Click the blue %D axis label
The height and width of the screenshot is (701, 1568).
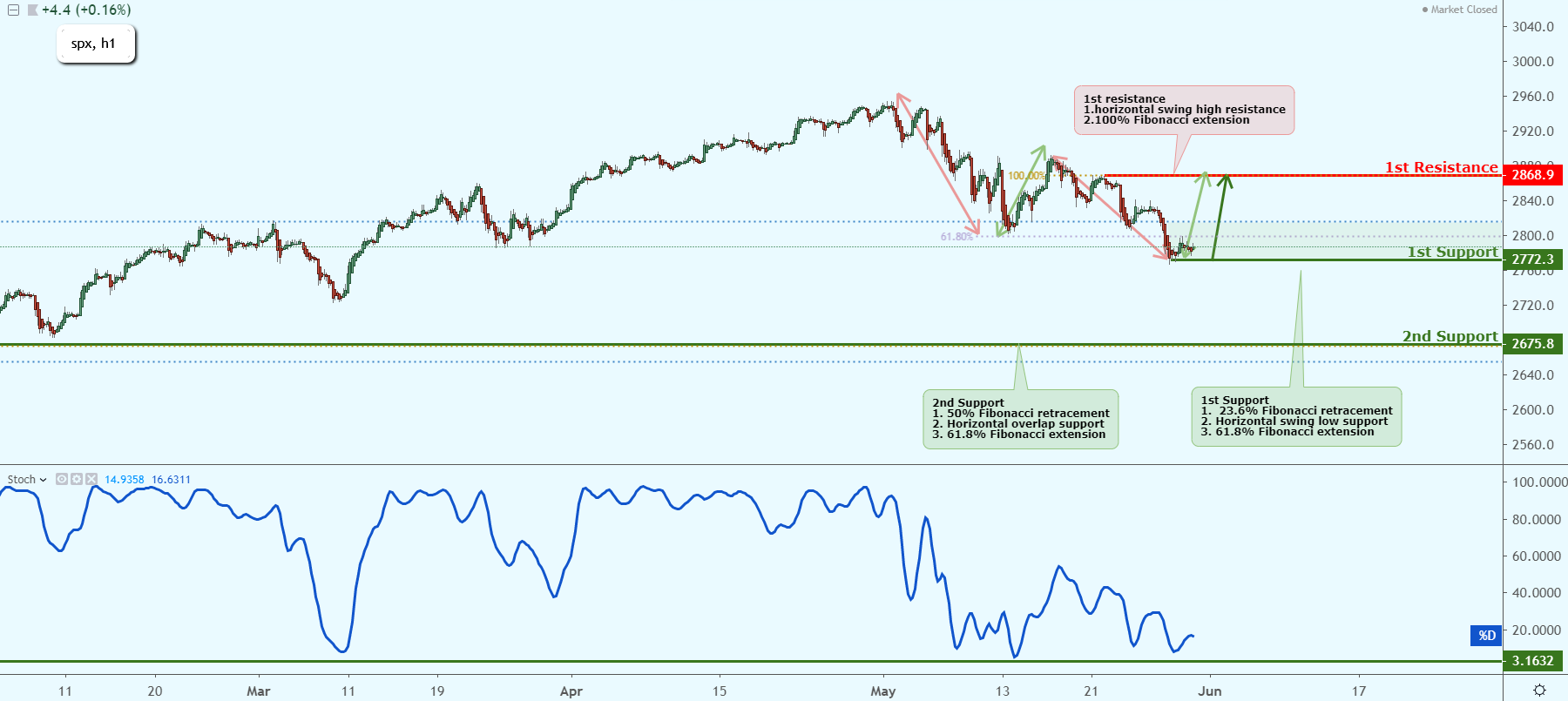coord(1486,636)
